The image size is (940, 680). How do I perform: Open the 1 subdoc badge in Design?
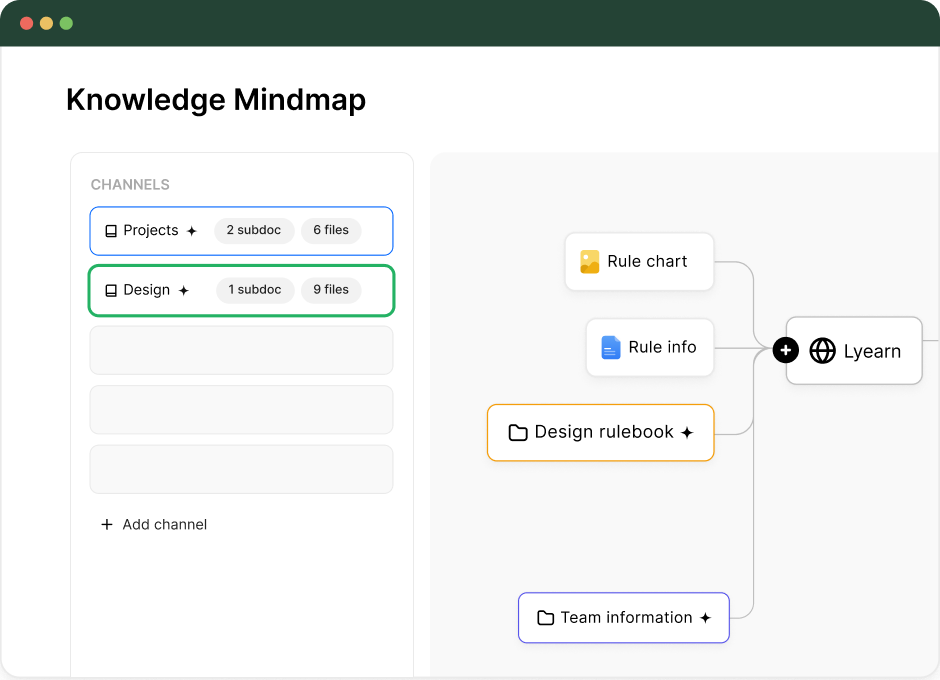click(x=255, y=290)
